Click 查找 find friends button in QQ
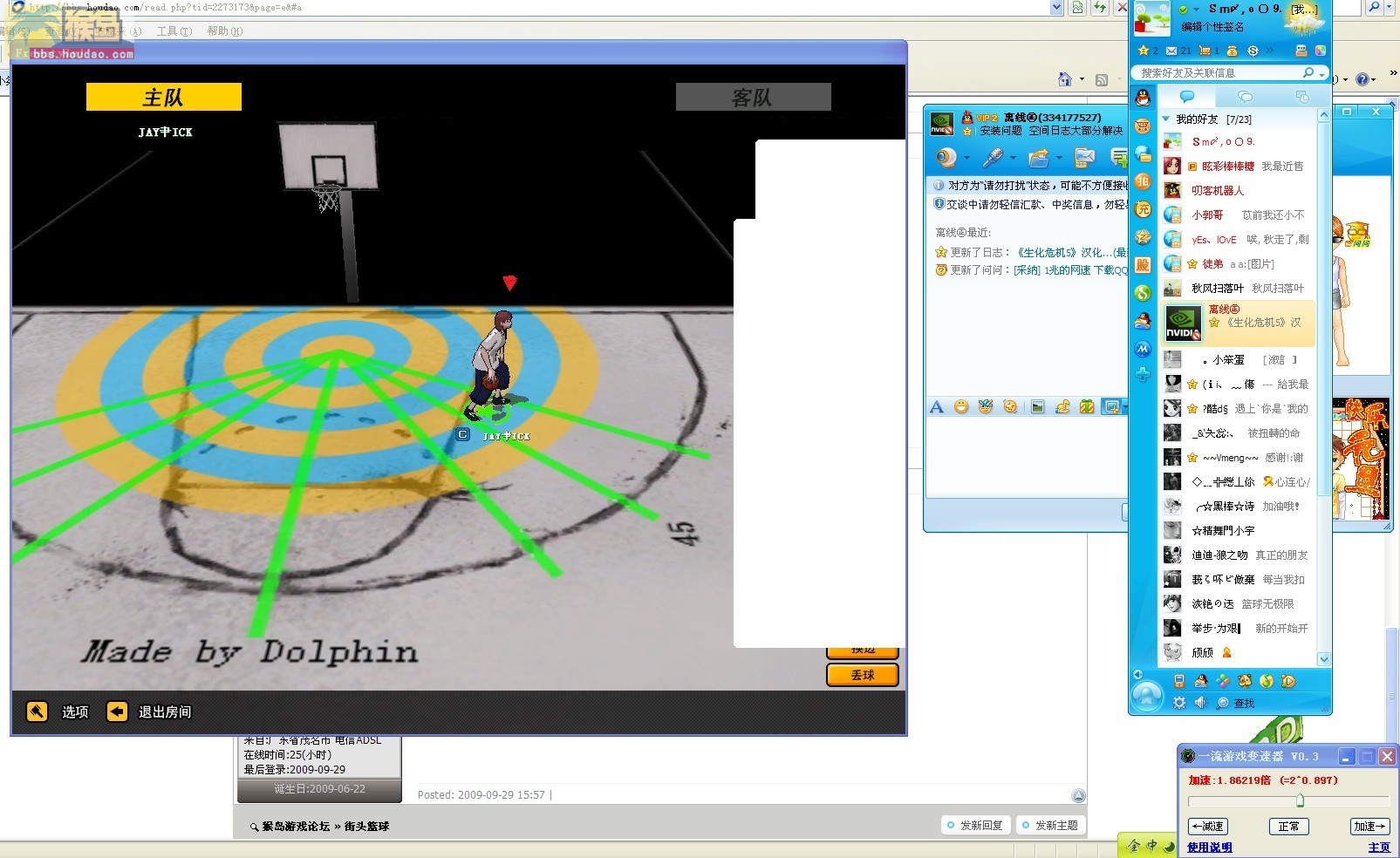 point(1236,703)
